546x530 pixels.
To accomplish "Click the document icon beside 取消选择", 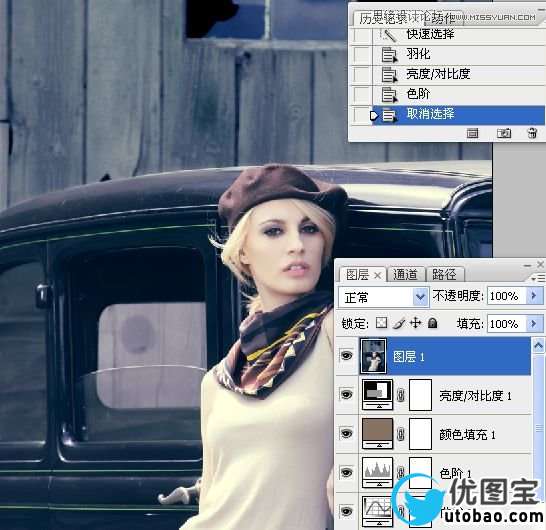I will [x=389, y=115].
